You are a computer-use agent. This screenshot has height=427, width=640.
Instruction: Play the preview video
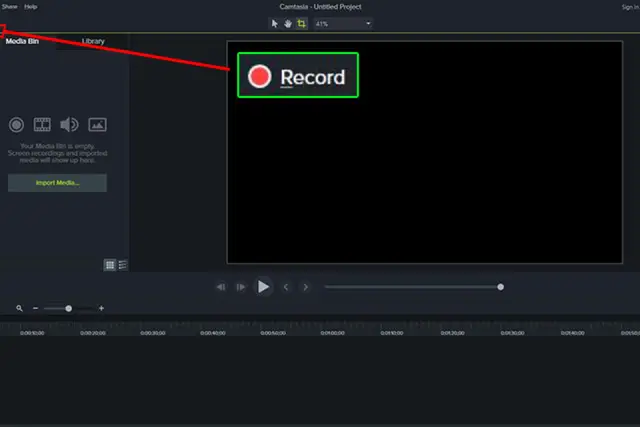tap(263, 287)
